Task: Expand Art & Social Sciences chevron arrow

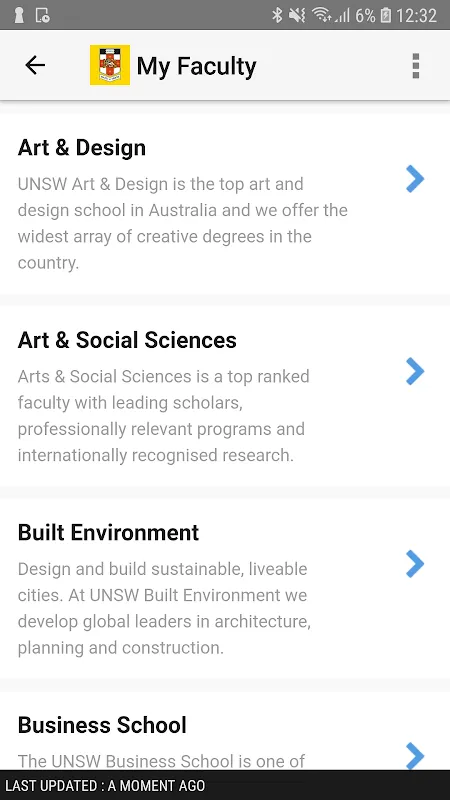Action: point(415,371)
